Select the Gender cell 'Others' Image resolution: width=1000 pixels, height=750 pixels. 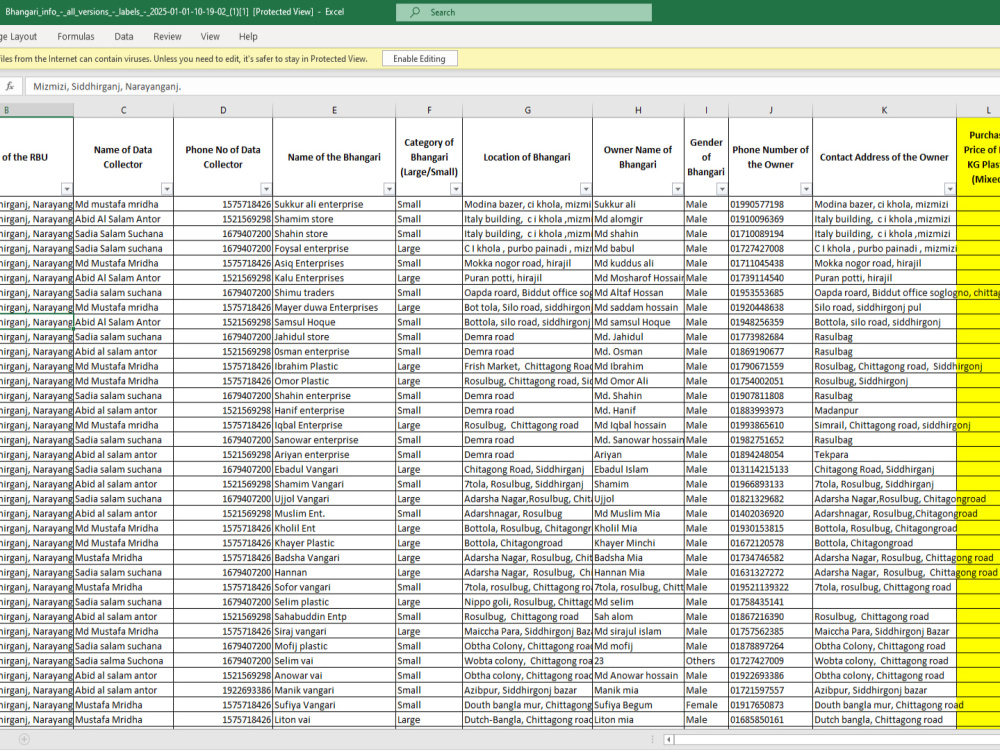[x=706, y=661]
